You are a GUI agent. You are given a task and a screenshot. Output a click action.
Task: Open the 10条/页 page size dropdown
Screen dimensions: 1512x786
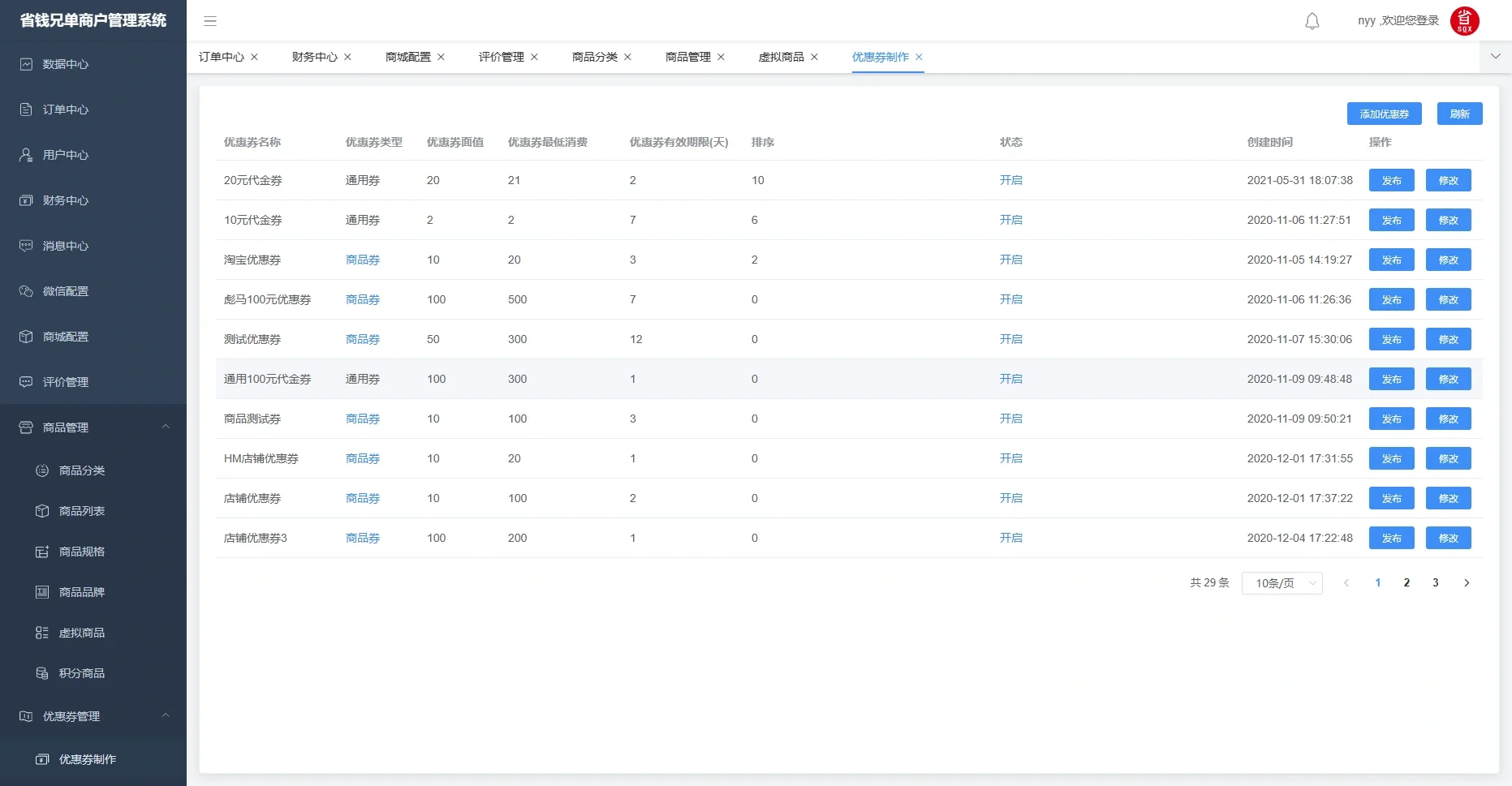[1282, 582]
